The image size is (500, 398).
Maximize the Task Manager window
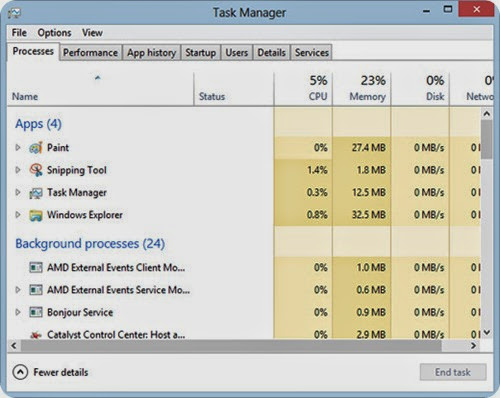[x=448, y=9]
